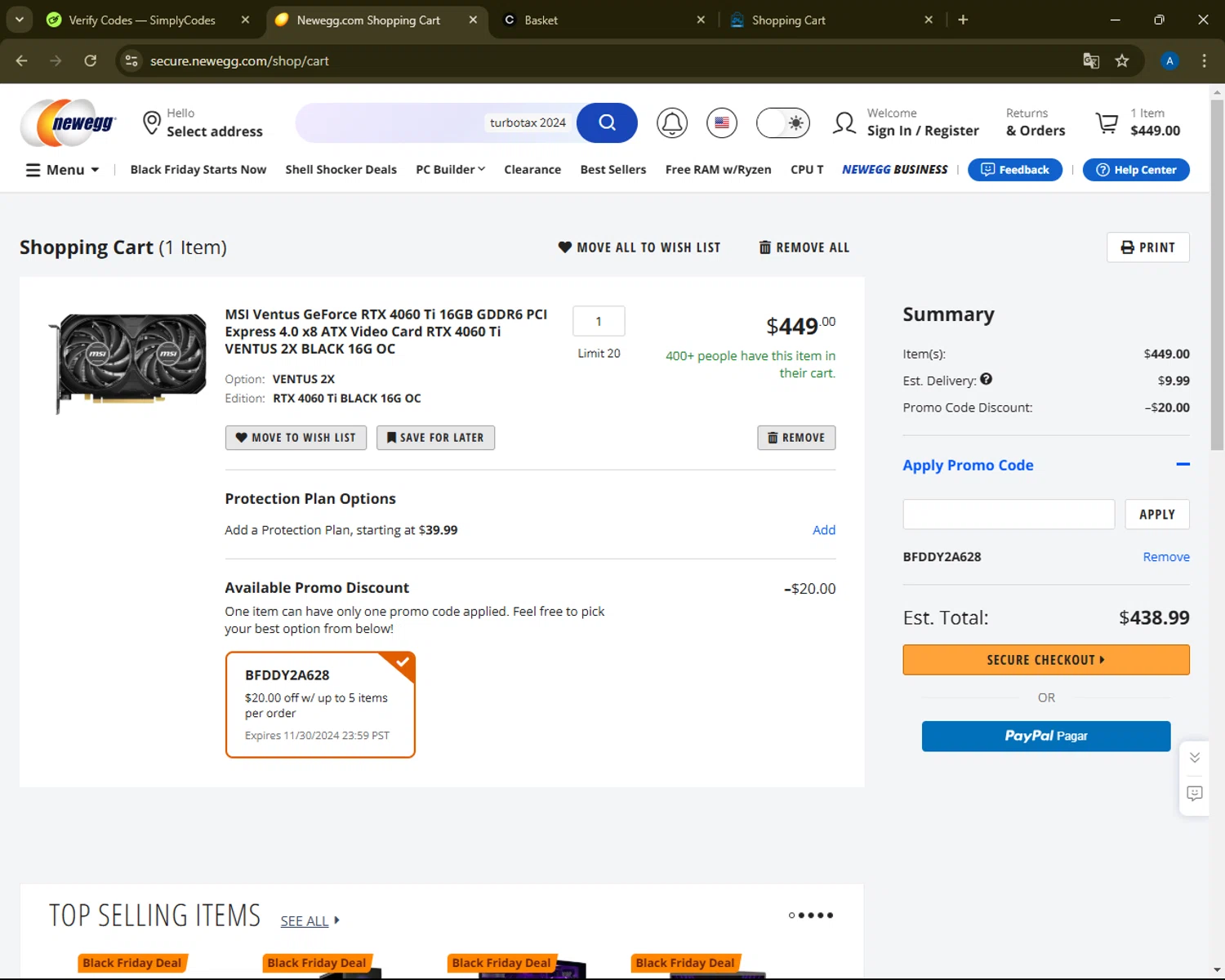Open the Chrome profile avatar

click(x=1169, y=60)
